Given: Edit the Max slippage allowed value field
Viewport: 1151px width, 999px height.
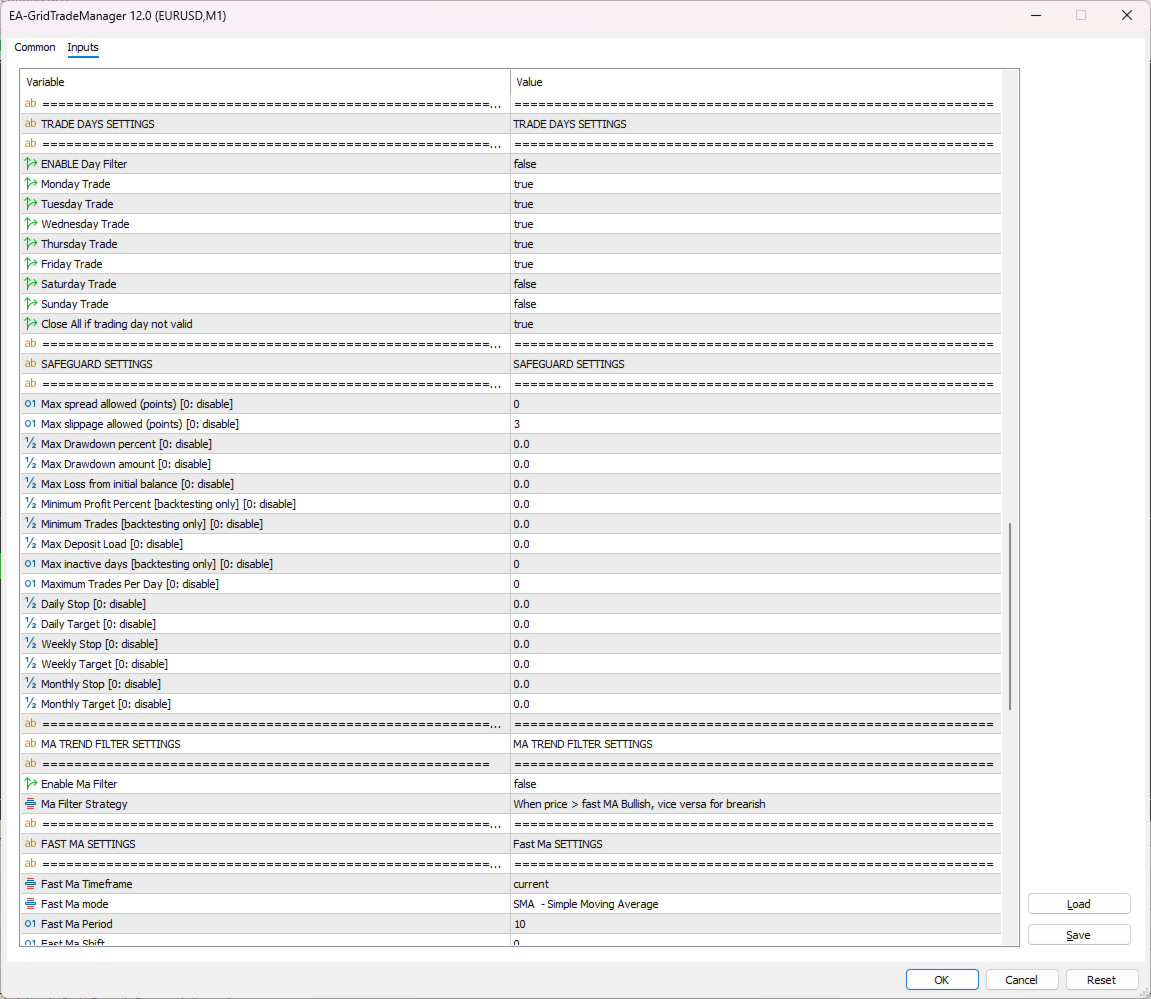Looking at the screenshot, I should 755,424.
